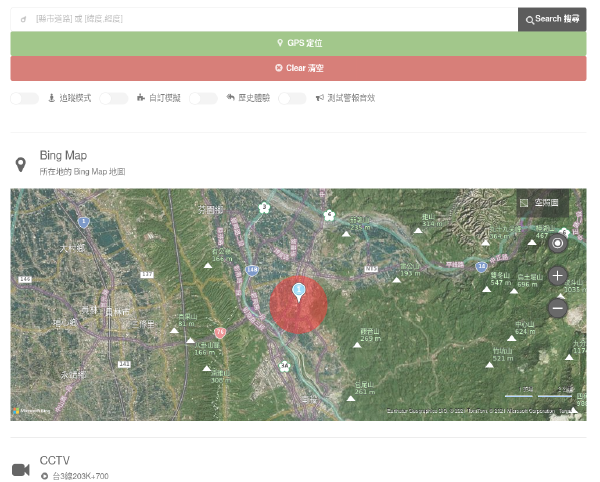The image size is (600, 482).
Task: Enable the 自訂模擬 switch
Action: pyautogui.click(x=114, y=98)
